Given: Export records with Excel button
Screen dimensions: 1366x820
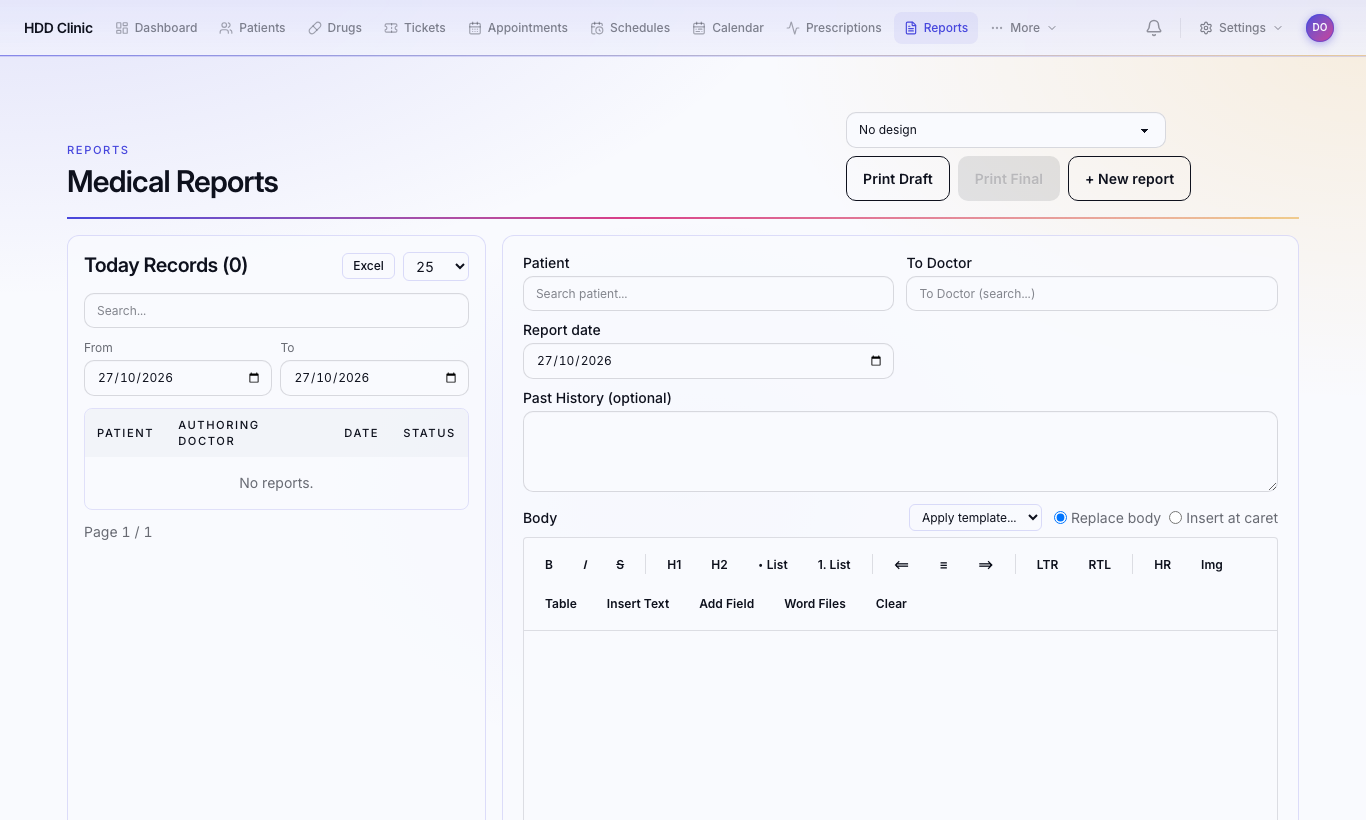Looking at the screenshot, I should click(x=368, y=266).
